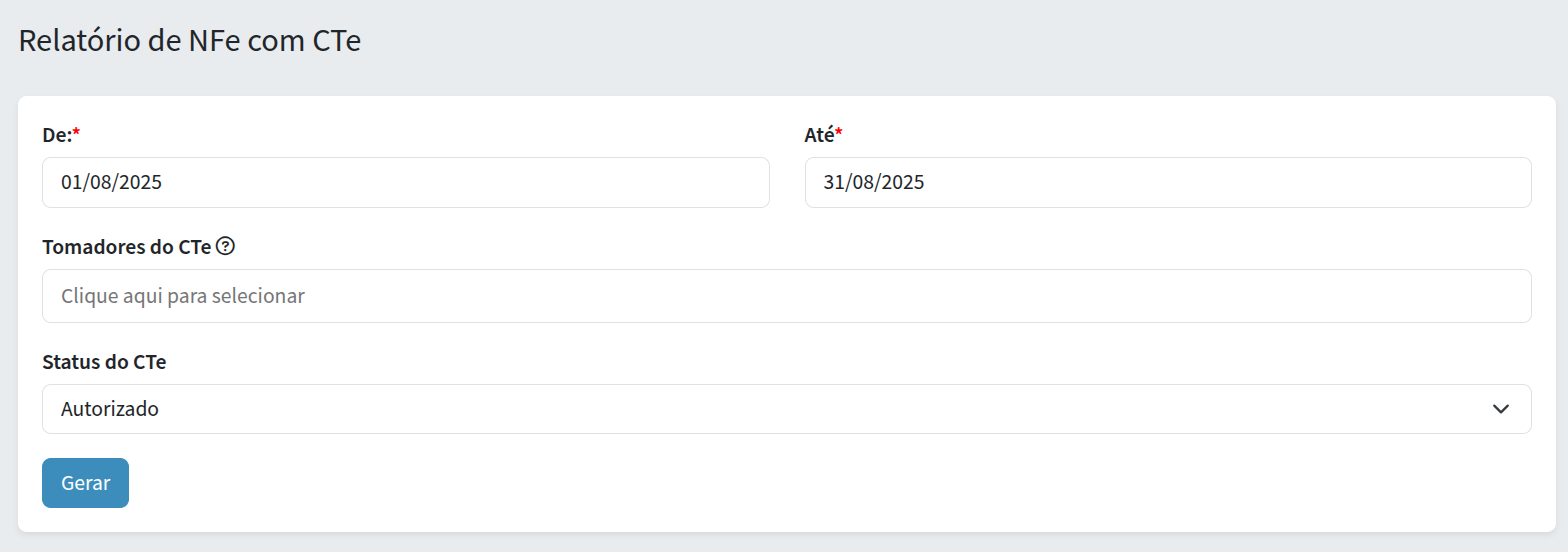Click the 'De:' field label

pyautogui.click(x=56, y=135)
